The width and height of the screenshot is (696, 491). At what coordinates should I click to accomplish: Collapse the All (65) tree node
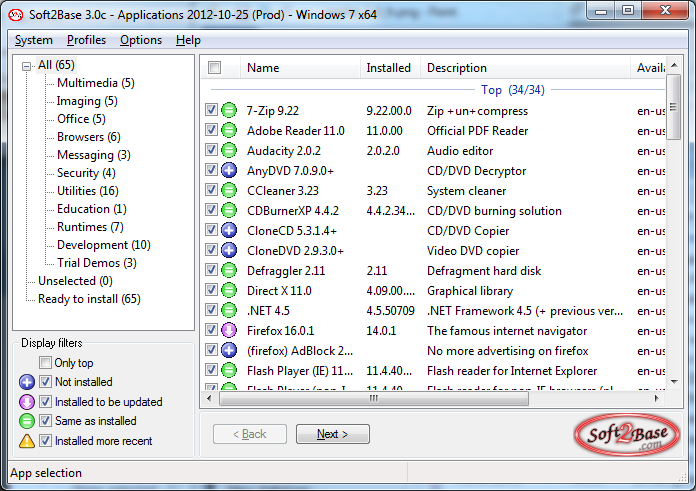(x=27, y=66)
